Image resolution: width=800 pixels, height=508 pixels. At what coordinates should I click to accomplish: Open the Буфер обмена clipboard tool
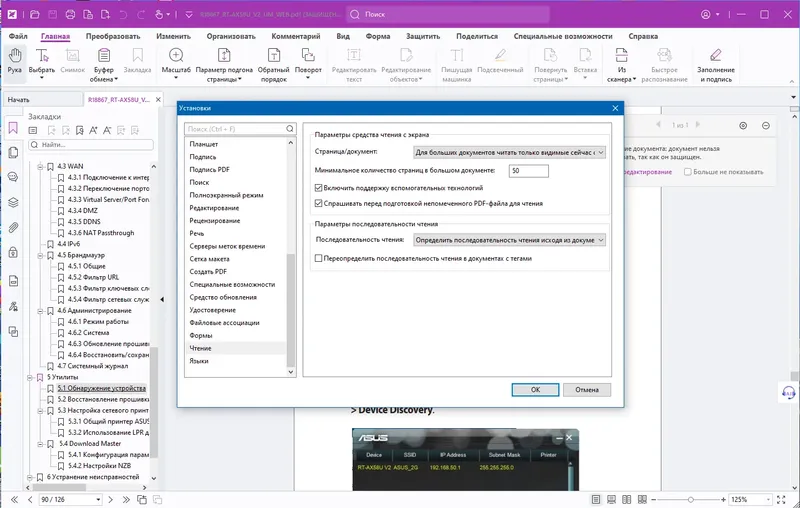(104, 64)
